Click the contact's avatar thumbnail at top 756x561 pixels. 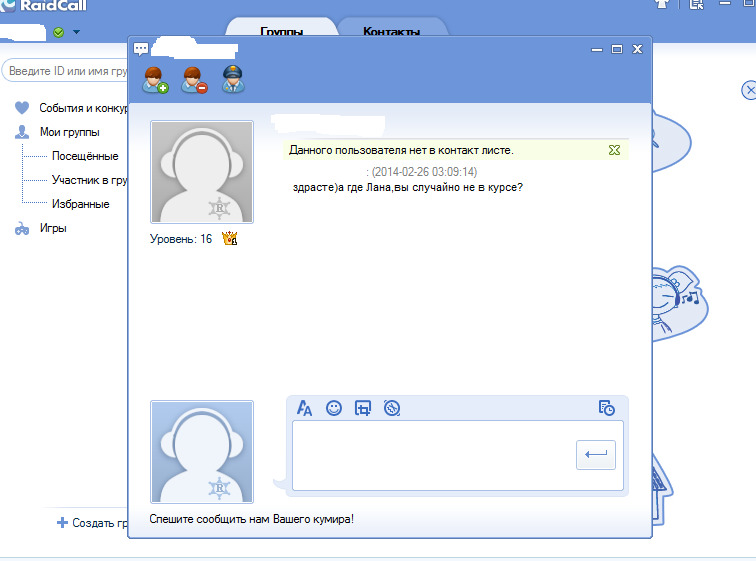tap(202, 172)
